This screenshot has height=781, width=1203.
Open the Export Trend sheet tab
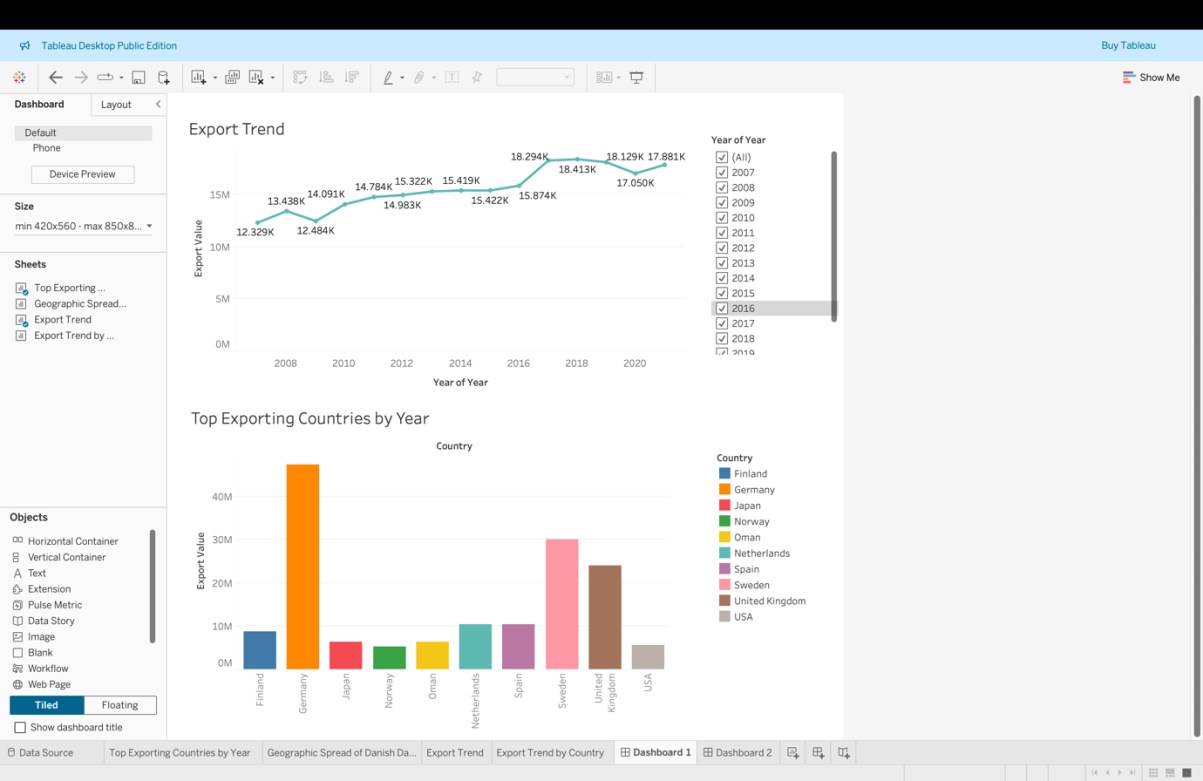click(455, 752)
